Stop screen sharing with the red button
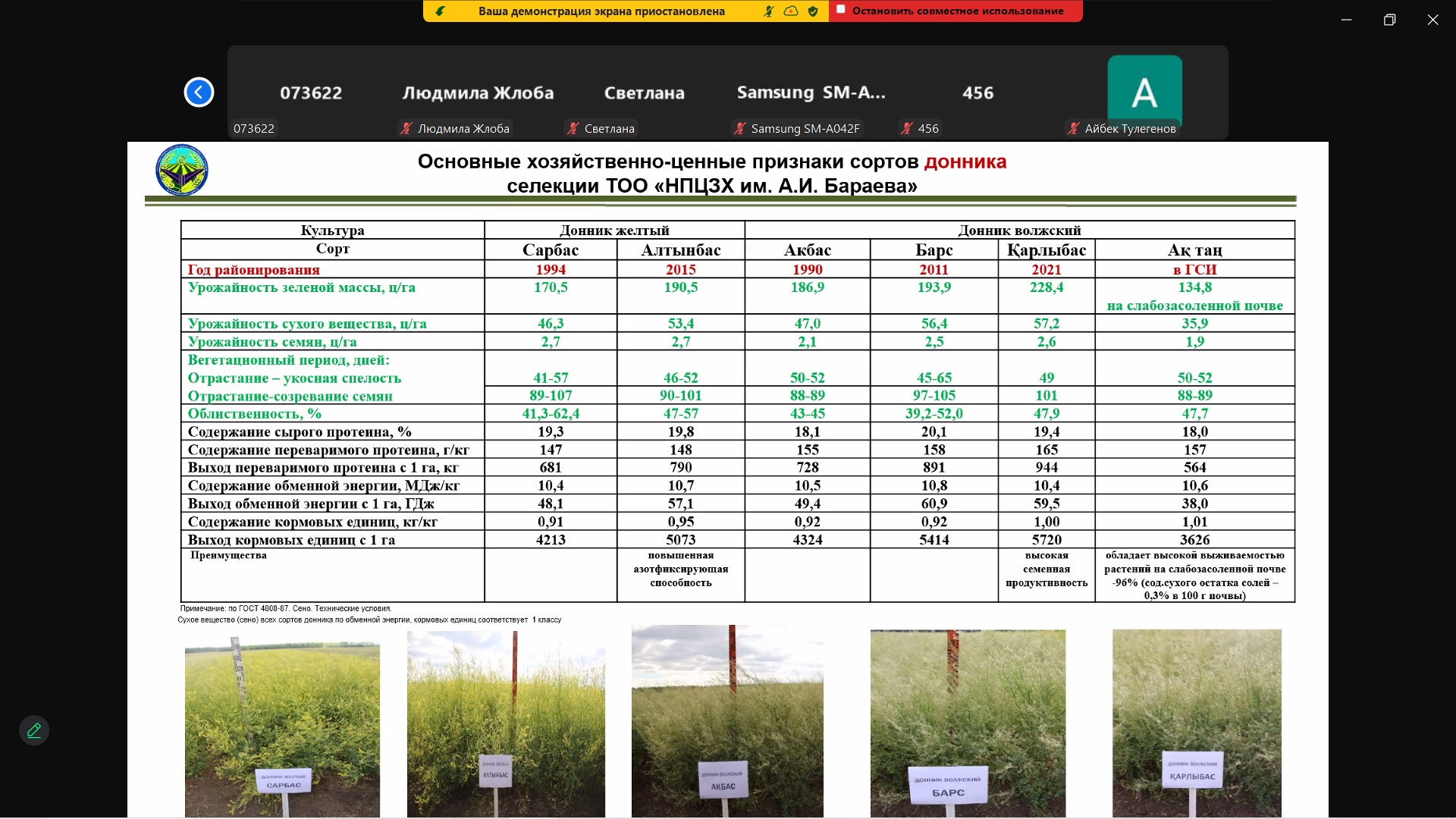This screenshot has width=1456, height=819. tap(955, 11)
